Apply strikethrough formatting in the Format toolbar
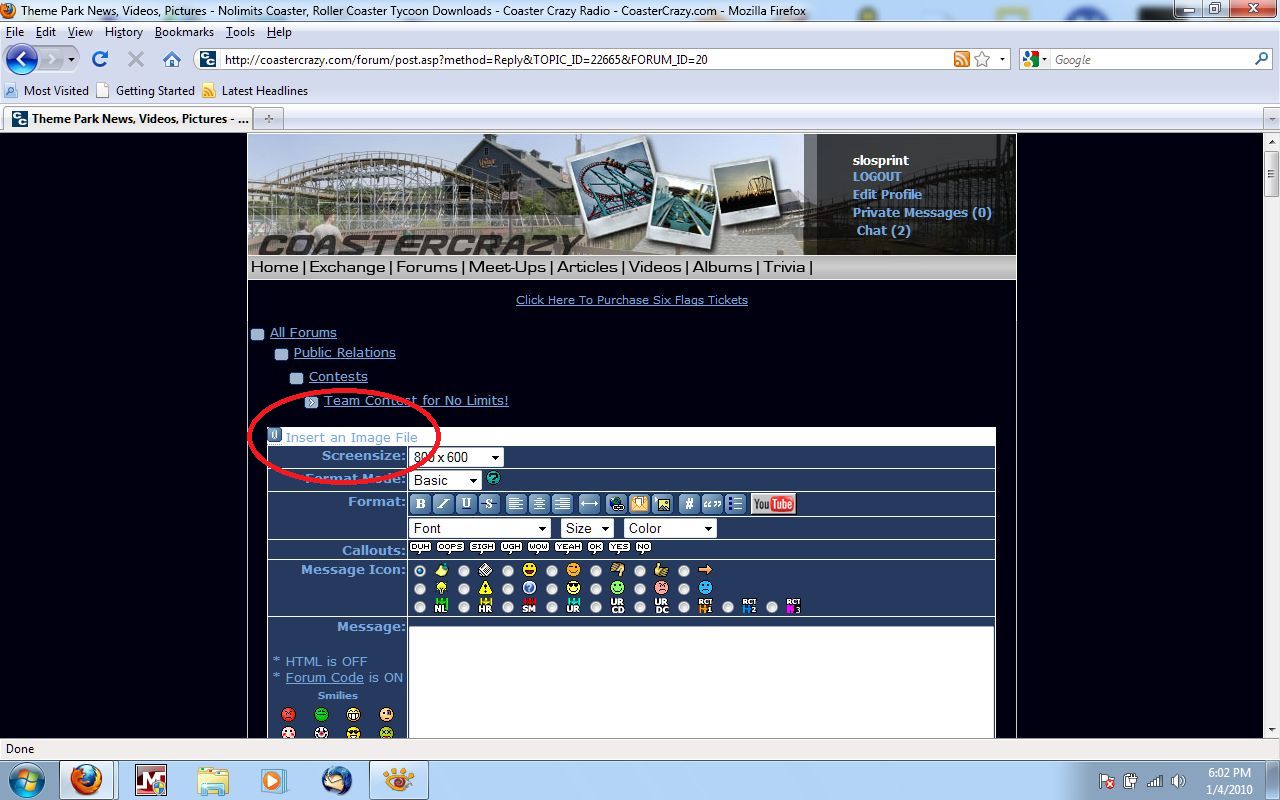 click(x=489, y=504)
